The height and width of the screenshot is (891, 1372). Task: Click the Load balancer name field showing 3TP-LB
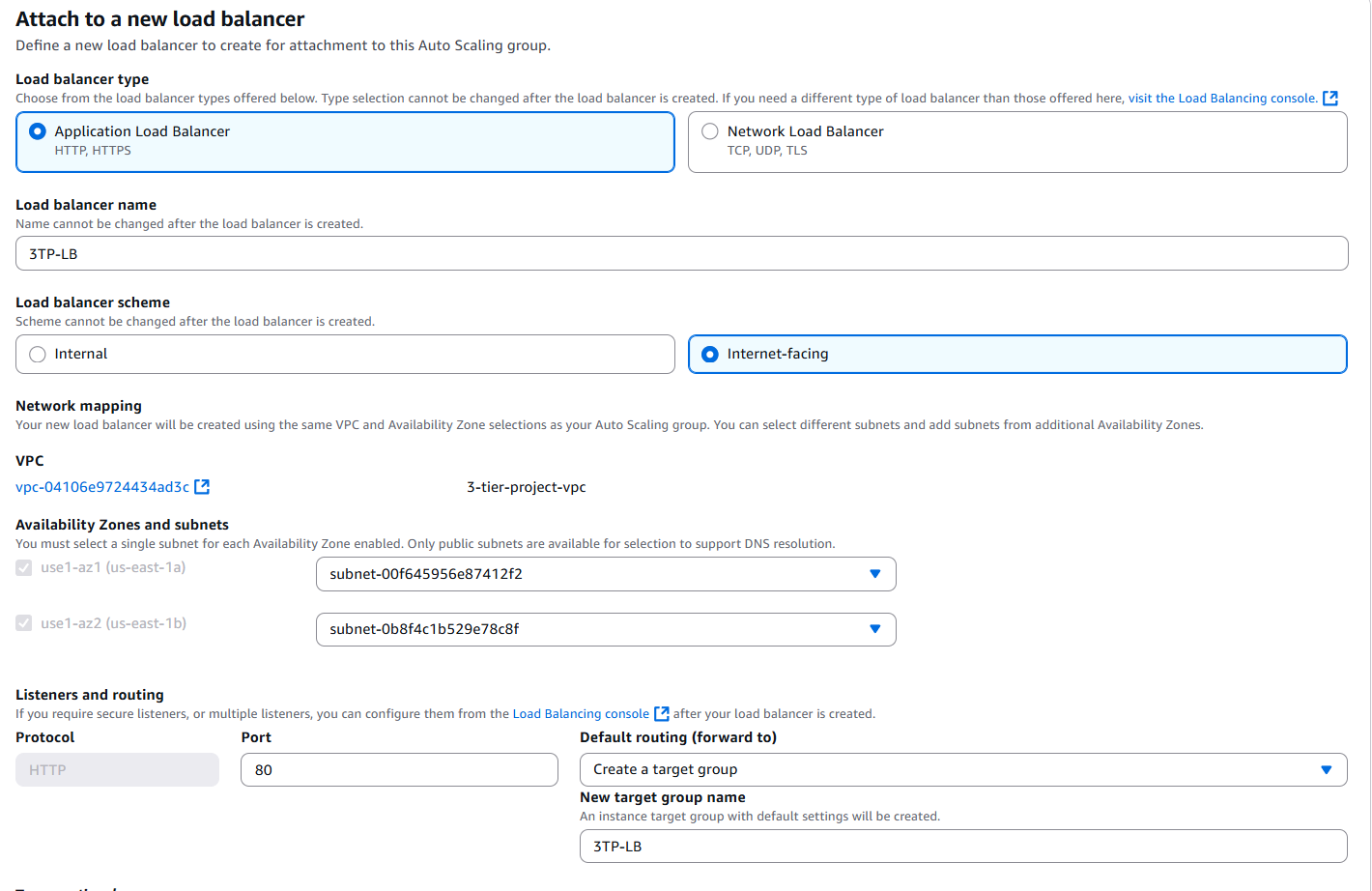pos(681,252)
